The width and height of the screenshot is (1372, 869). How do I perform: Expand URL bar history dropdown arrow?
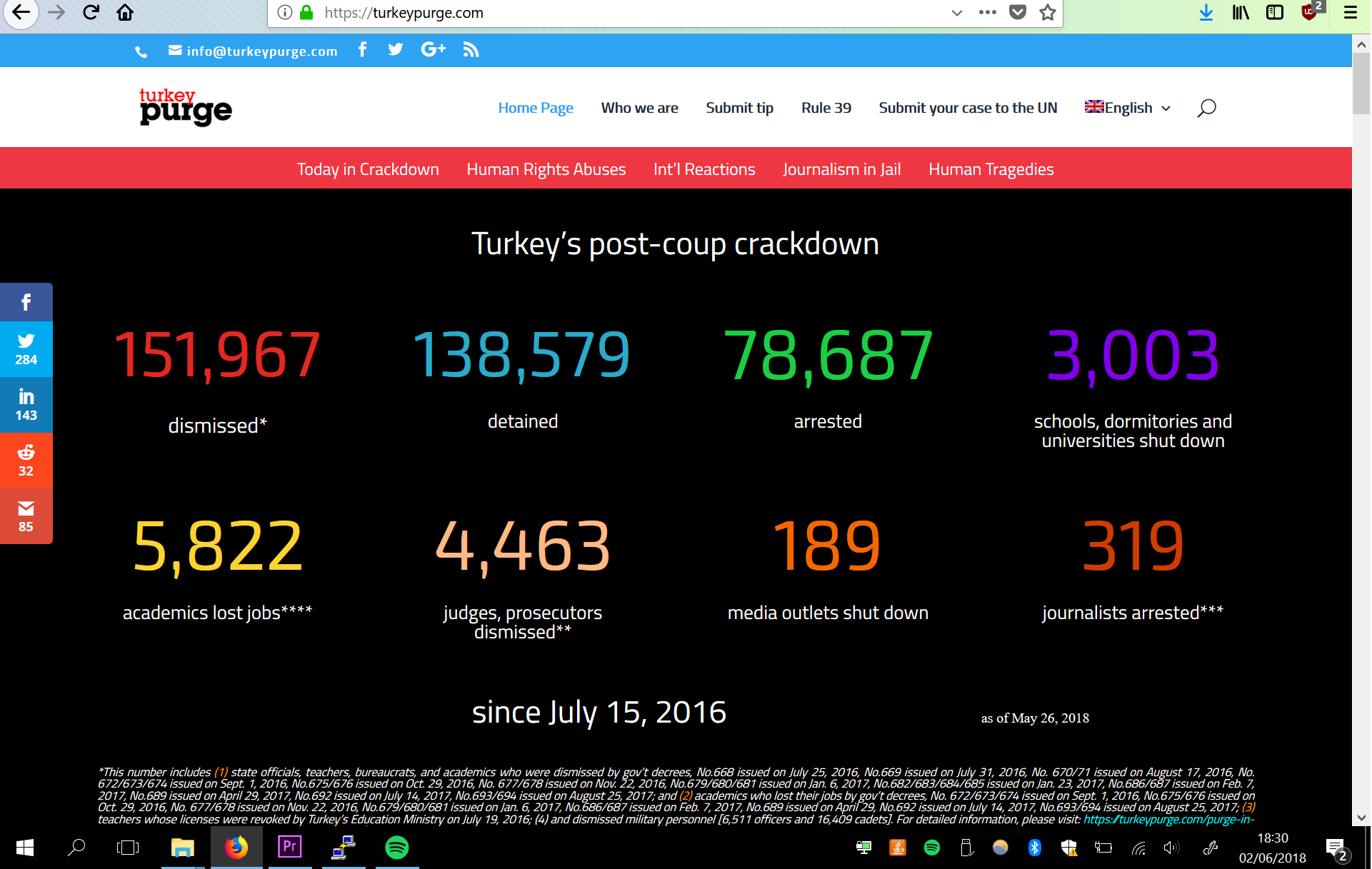(957, 13)
